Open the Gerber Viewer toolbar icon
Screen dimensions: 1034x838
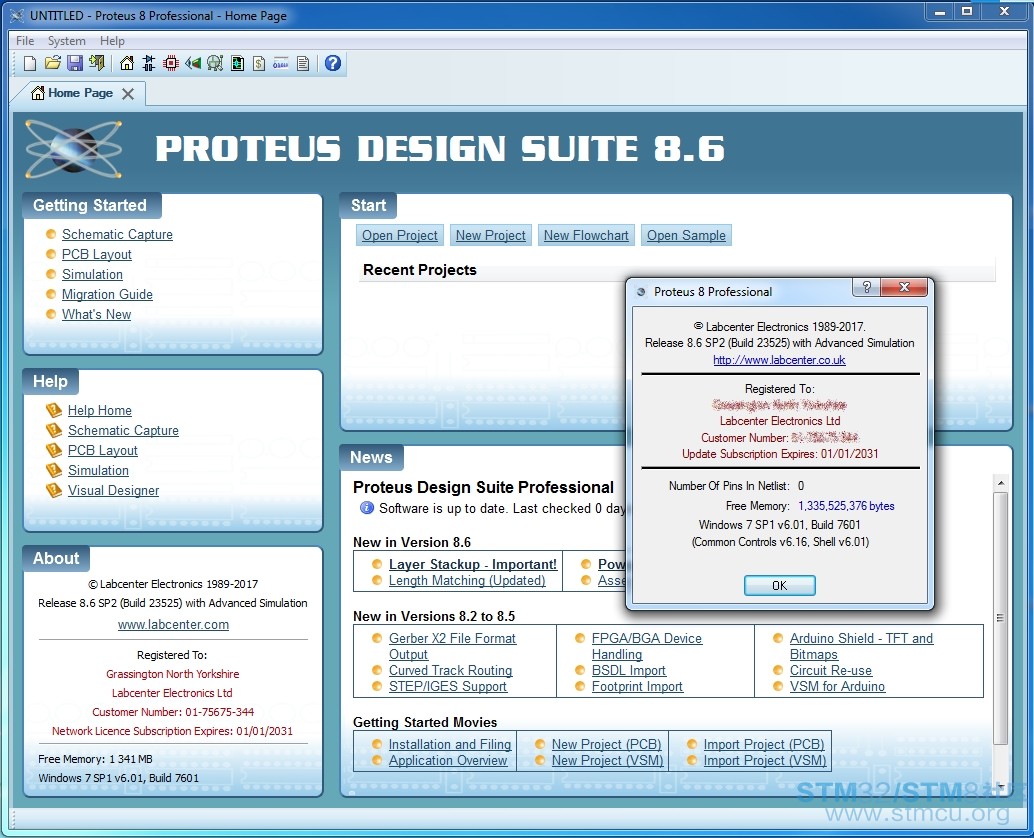point(215,63)
